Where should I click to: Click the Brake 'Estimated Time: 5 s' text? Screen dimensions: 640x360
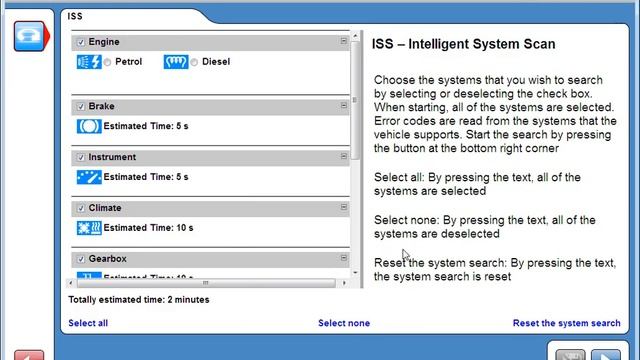146,126
